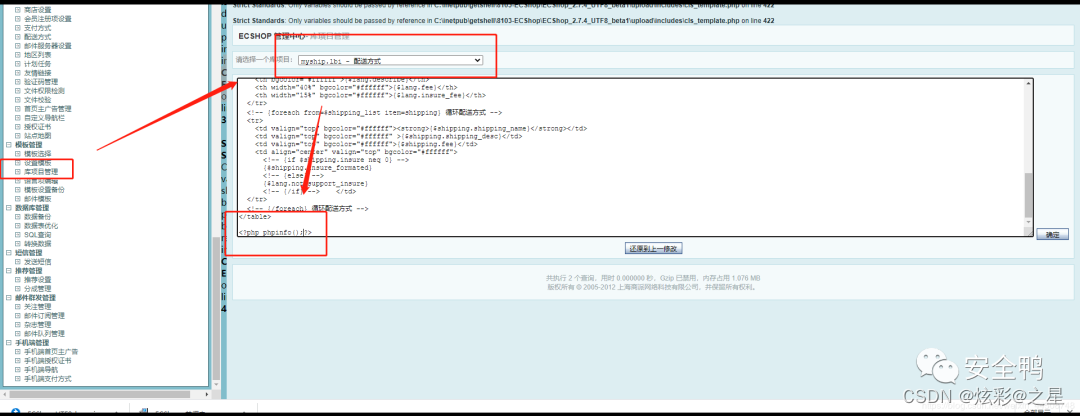The height and width of the screenshot is (416, 1080).
Task: Open SQL查询 in the sidebar
Action: tap(37, 235)
